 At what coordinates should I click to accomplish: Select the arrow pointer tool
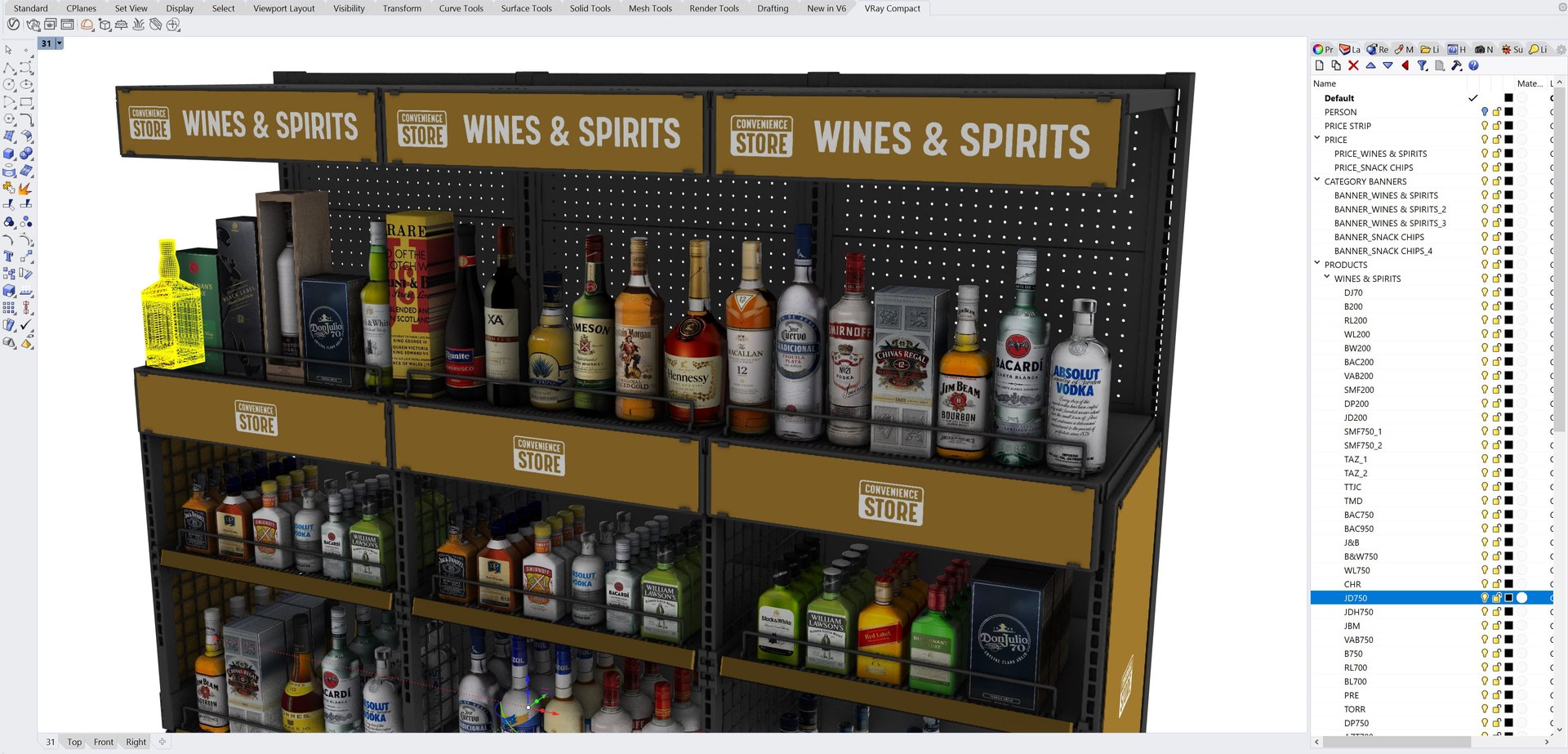click(9, 50)
